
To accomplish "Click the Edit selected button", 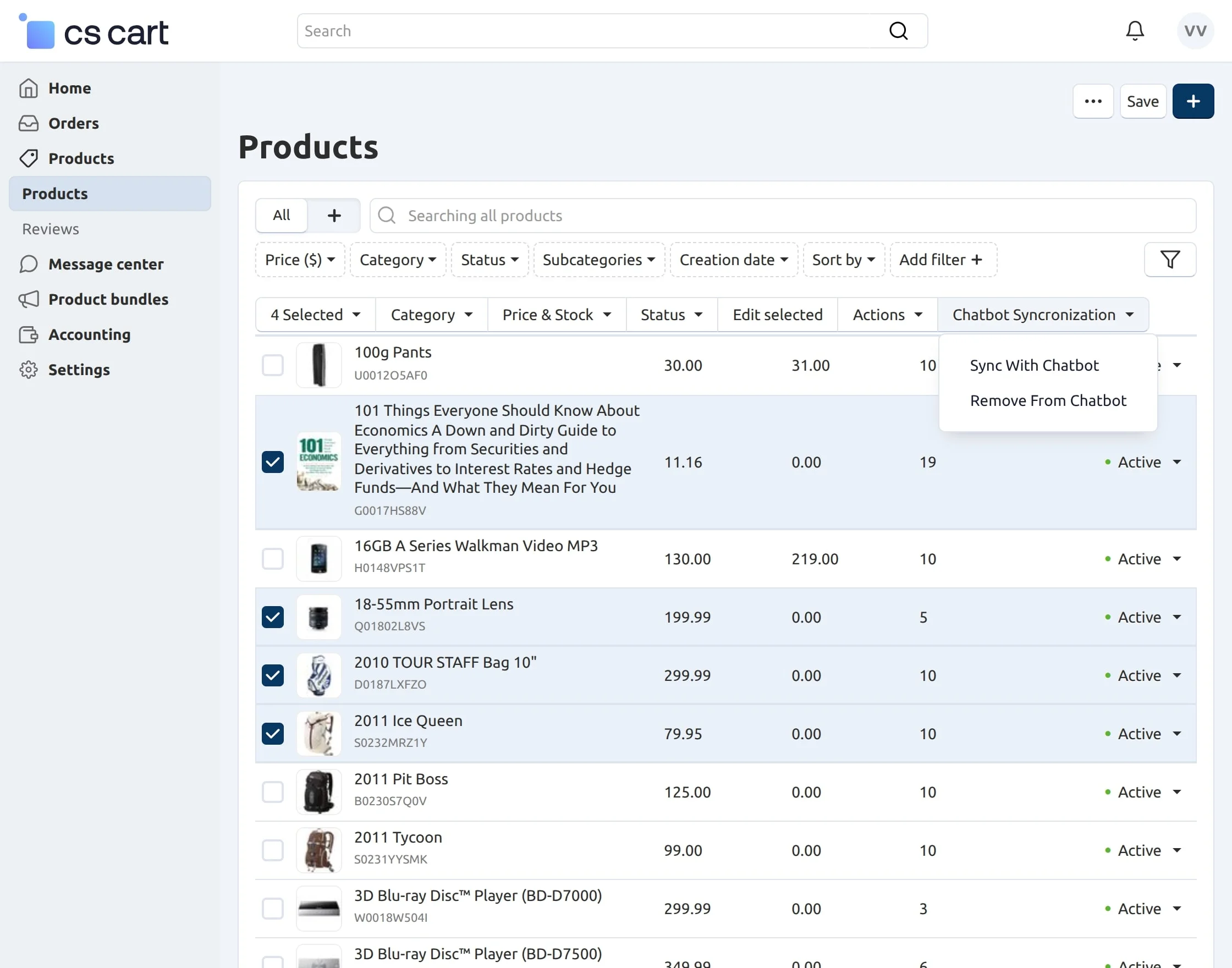I will 777,315.
